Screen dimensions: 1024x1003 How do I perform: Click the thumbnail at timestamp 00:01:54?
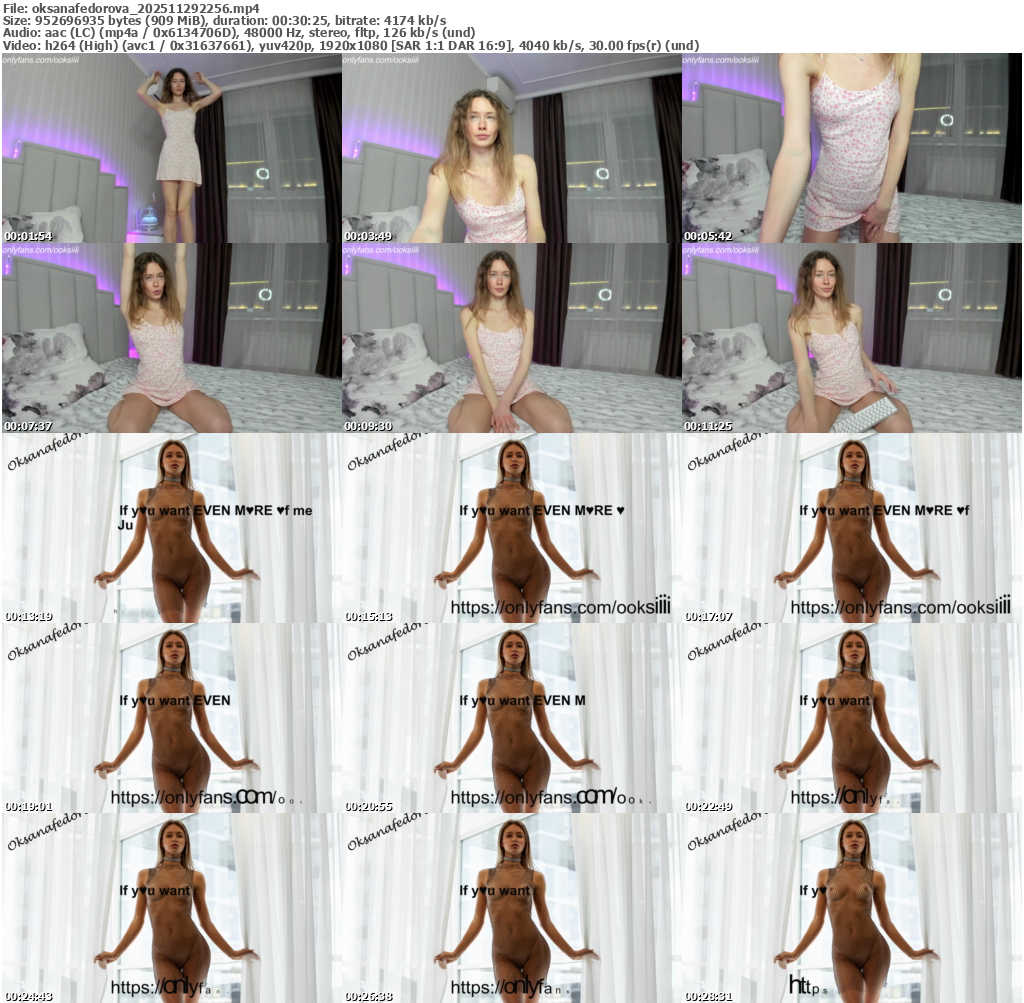point(171,148)
